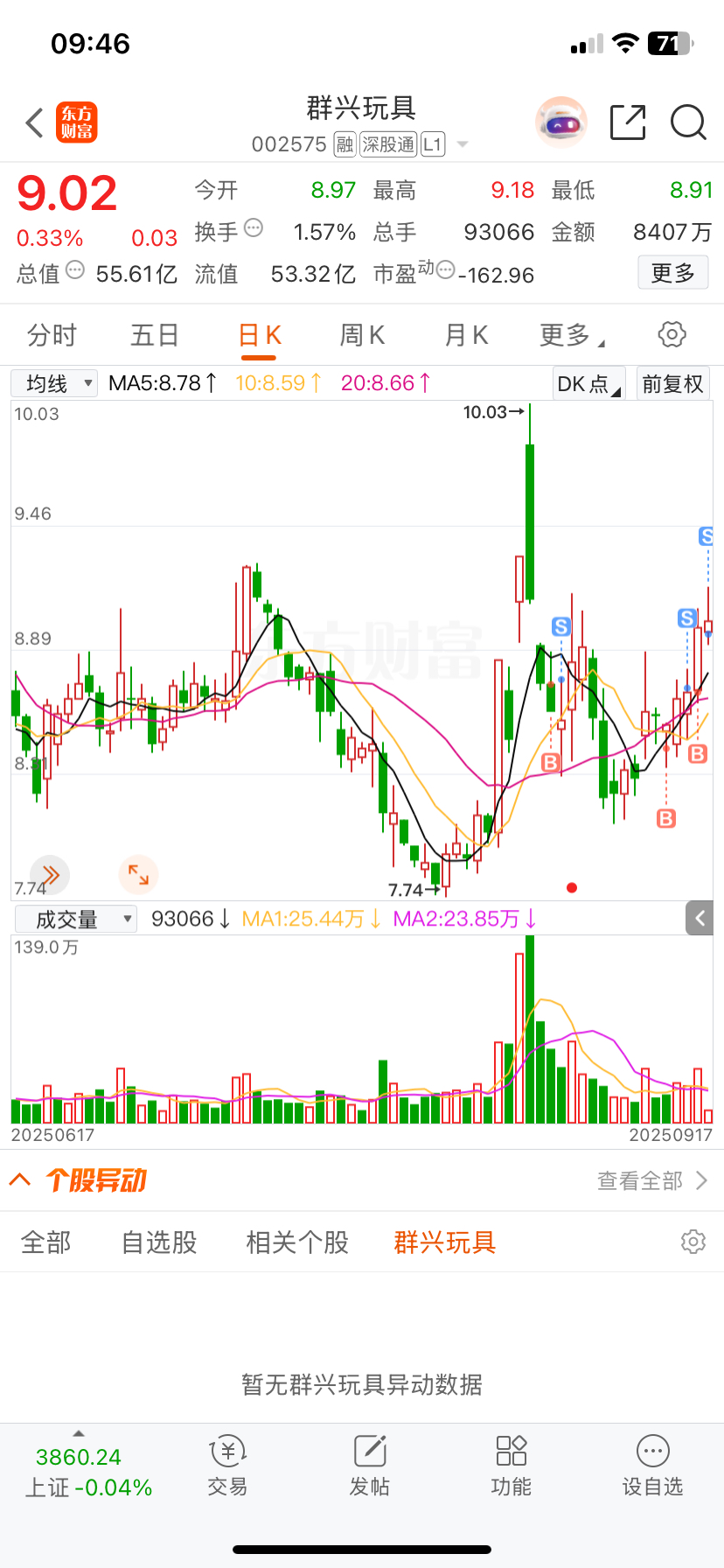Tap the 设自选 ellipsis icon
724x1568 pixels.
pos(653,1452)
